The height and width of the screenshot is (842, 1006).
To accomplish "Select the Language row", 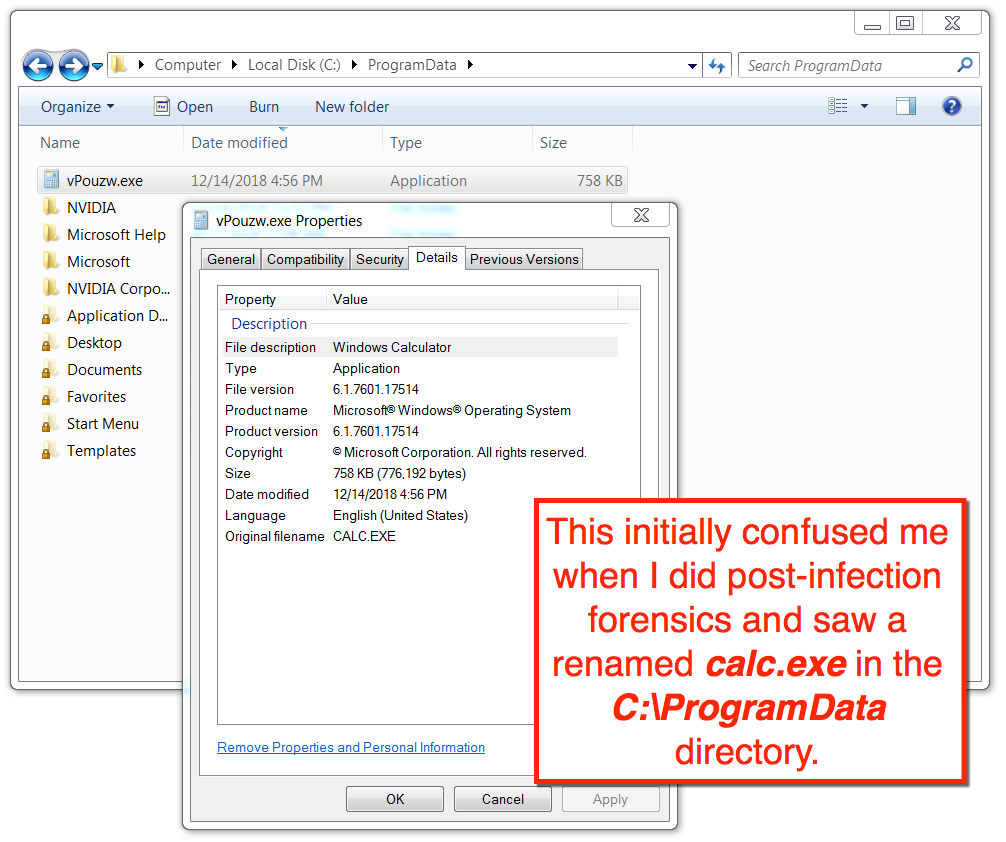I will coord(379,515).
